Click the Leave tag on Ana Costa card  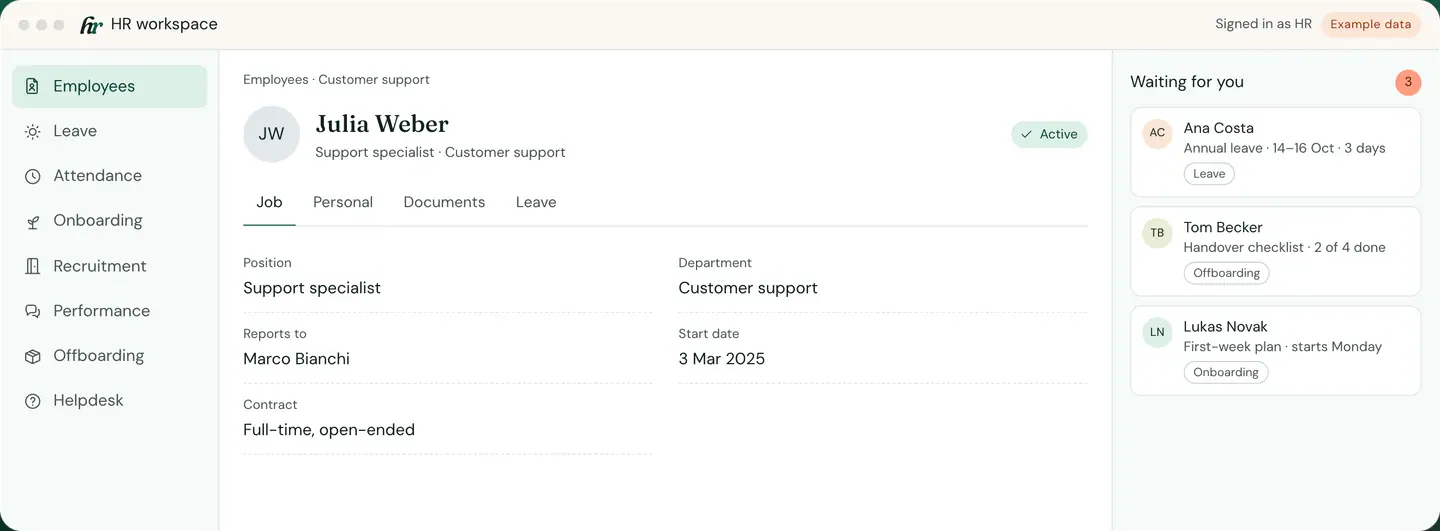1209,174
